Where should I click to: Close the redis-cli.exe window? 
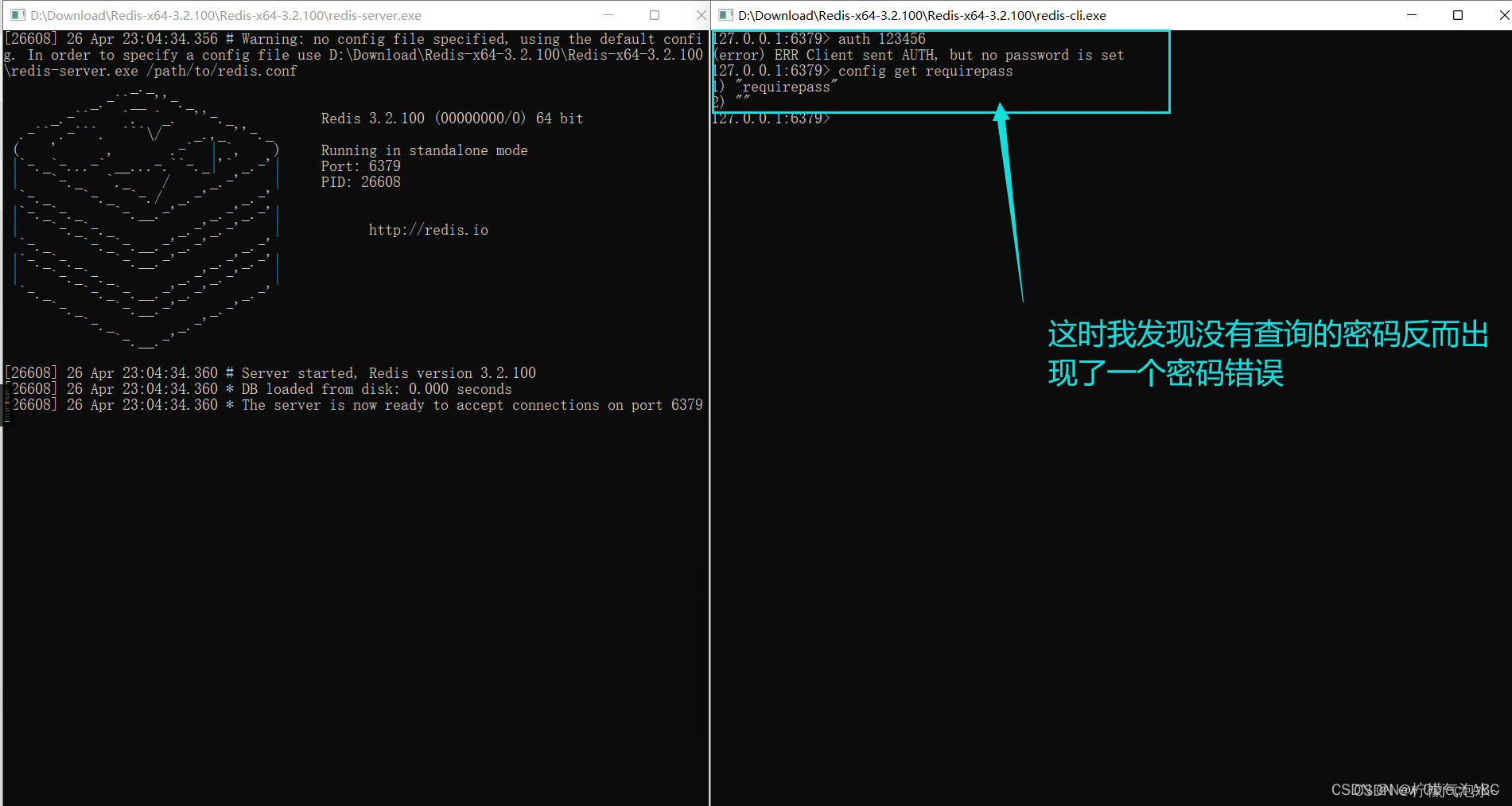(x=1502, y=15)
